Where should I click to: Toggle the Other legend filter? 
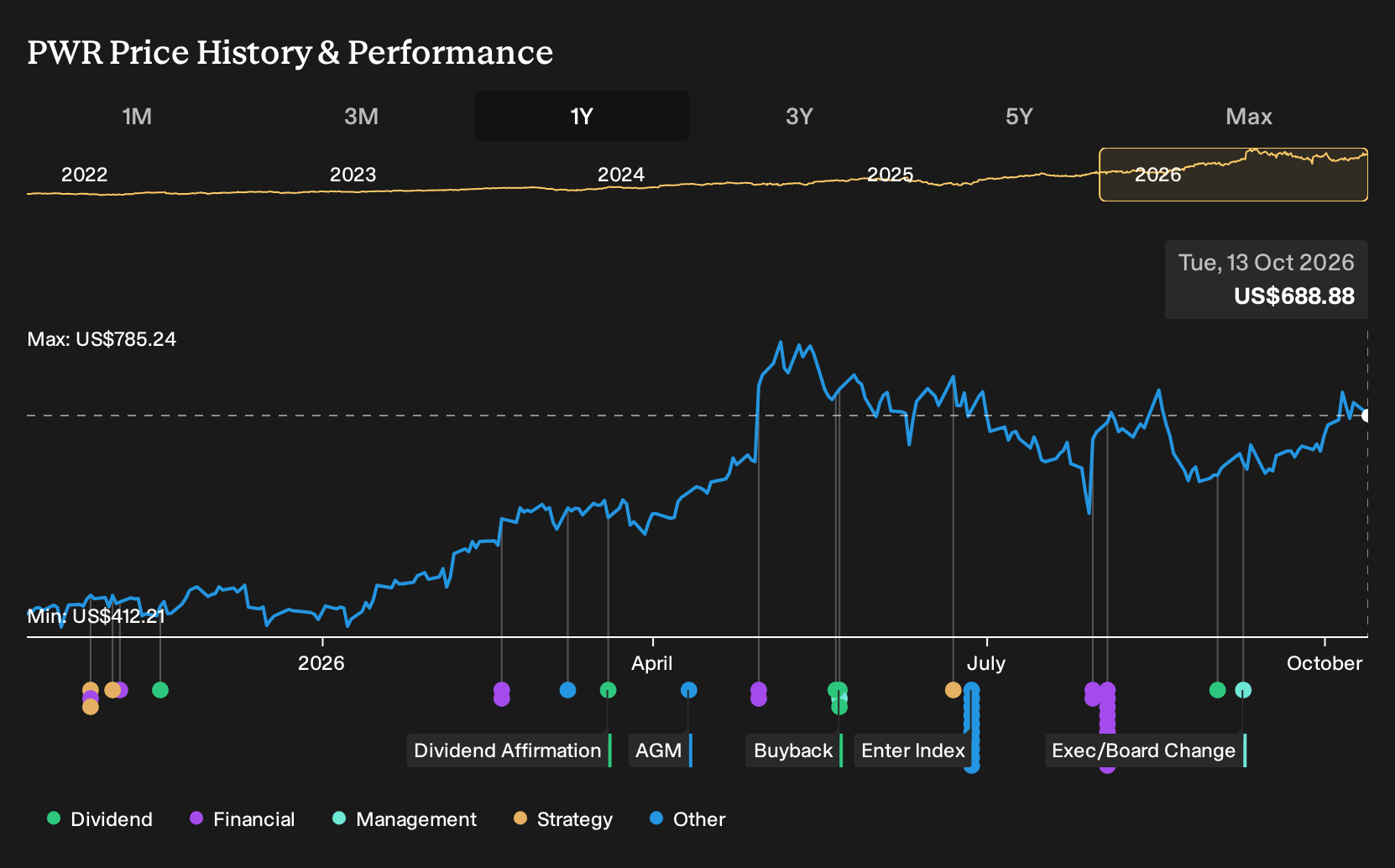coord(687,819)
